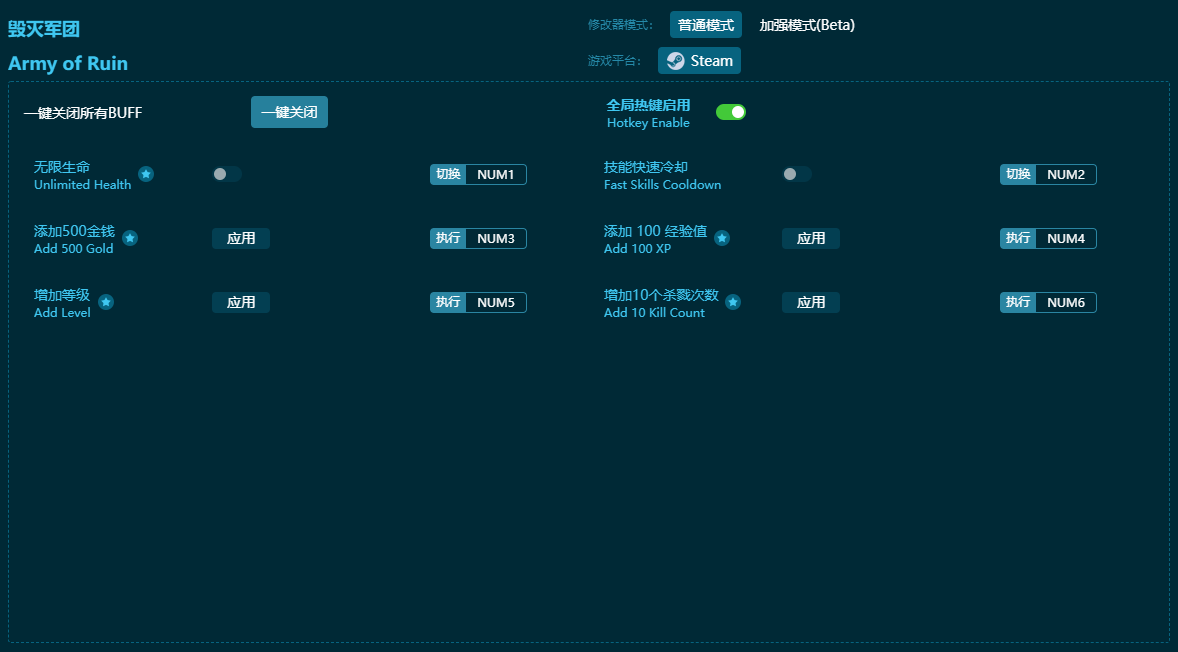Turn on the Fast Skills Cooldown toggle
Screen dimensions: 1178x652
click(796, 174)
